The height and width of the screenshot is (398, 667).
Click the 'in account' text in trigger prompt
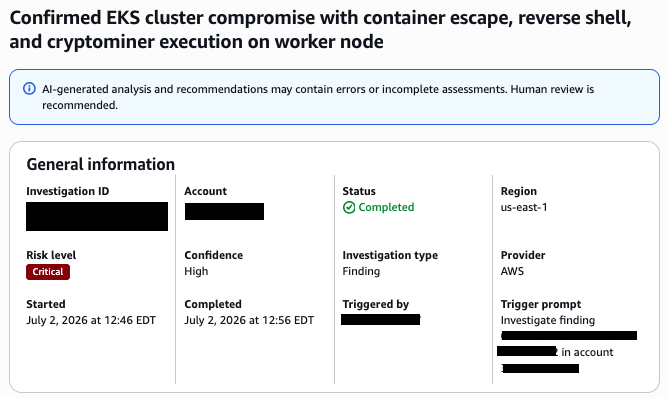(x=587, y=352)
